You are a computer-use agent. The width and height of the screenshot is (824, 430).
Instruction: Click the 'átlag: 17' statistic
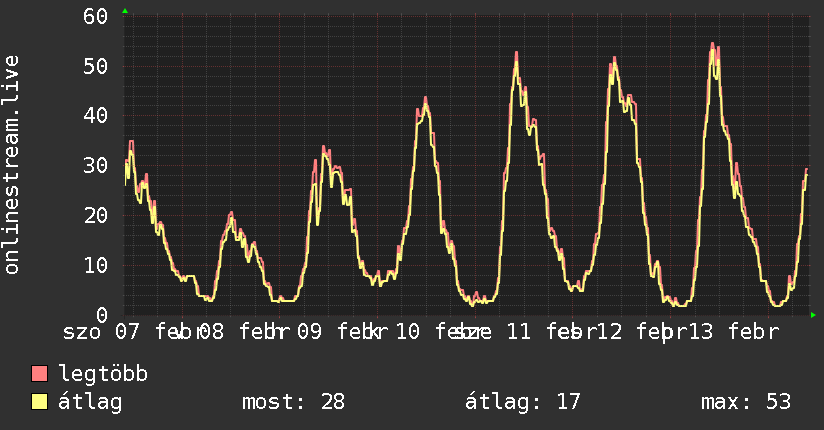522,402
